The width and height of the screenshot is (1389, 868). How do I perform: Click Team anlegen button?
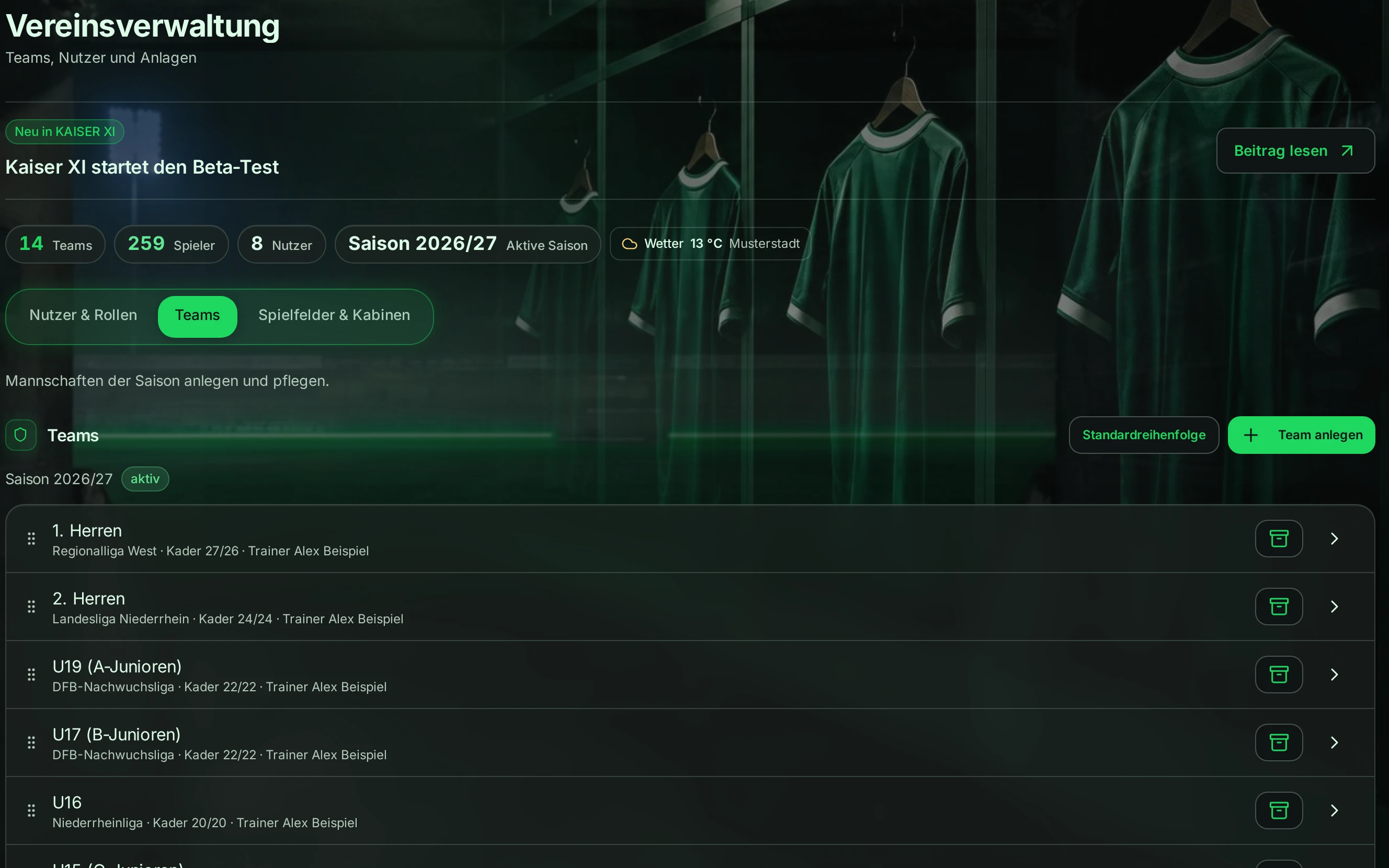[1301, 435]
